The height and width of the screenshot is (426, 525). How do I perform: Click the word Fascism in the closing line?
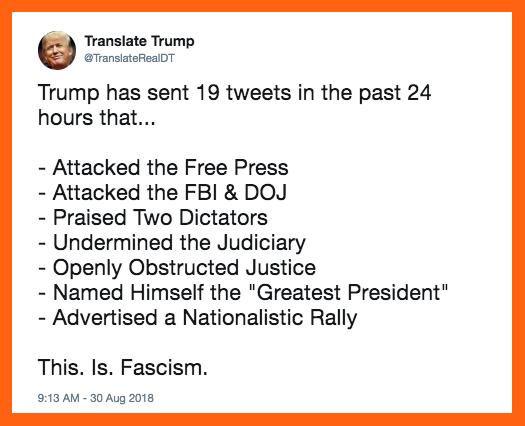click(x=164, y=367)
